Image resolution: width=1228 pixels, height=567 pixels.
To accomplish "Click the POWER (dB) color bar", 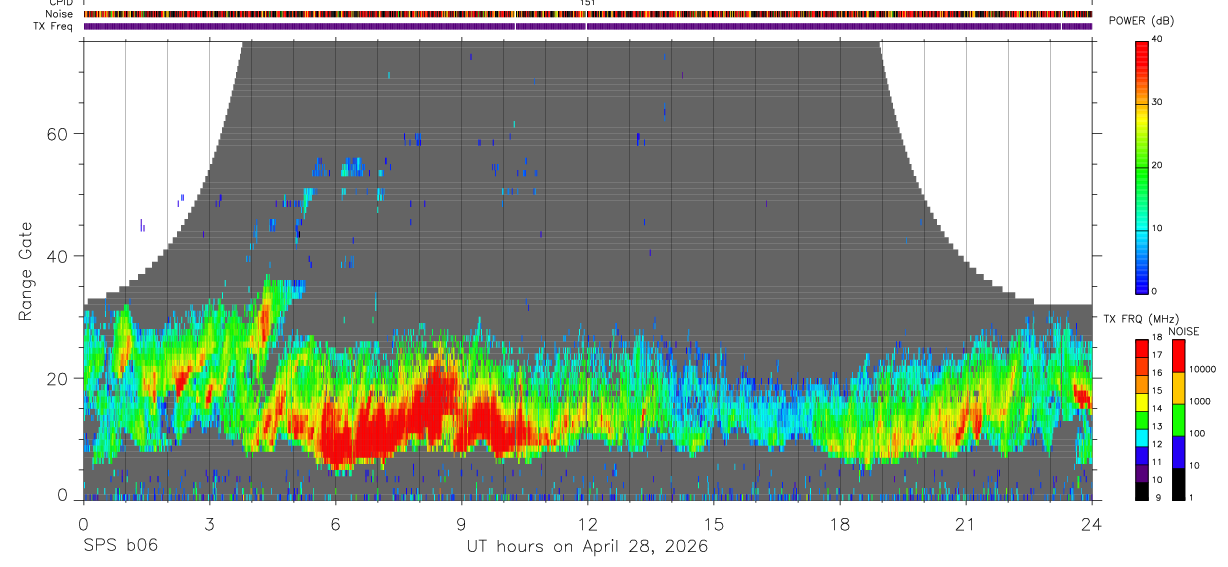I will [1142, 166].
